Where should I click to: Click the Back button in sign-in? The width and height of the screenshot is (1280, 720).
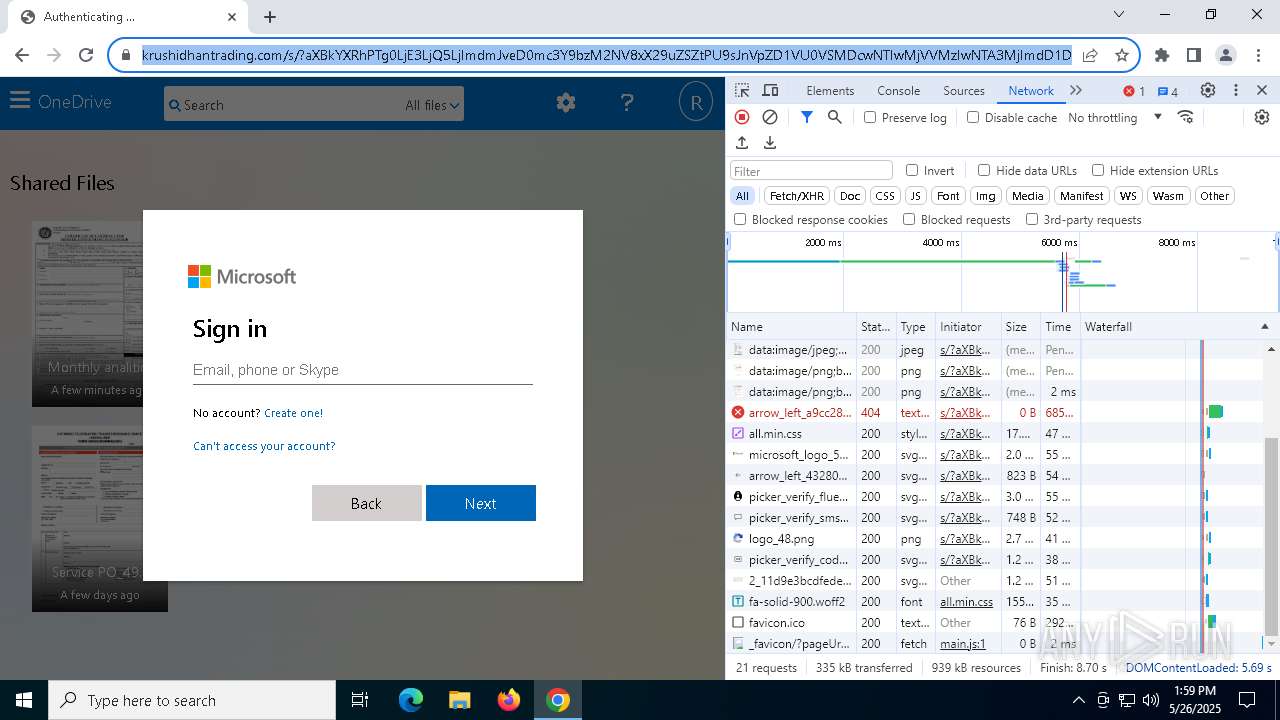point(366,503)
